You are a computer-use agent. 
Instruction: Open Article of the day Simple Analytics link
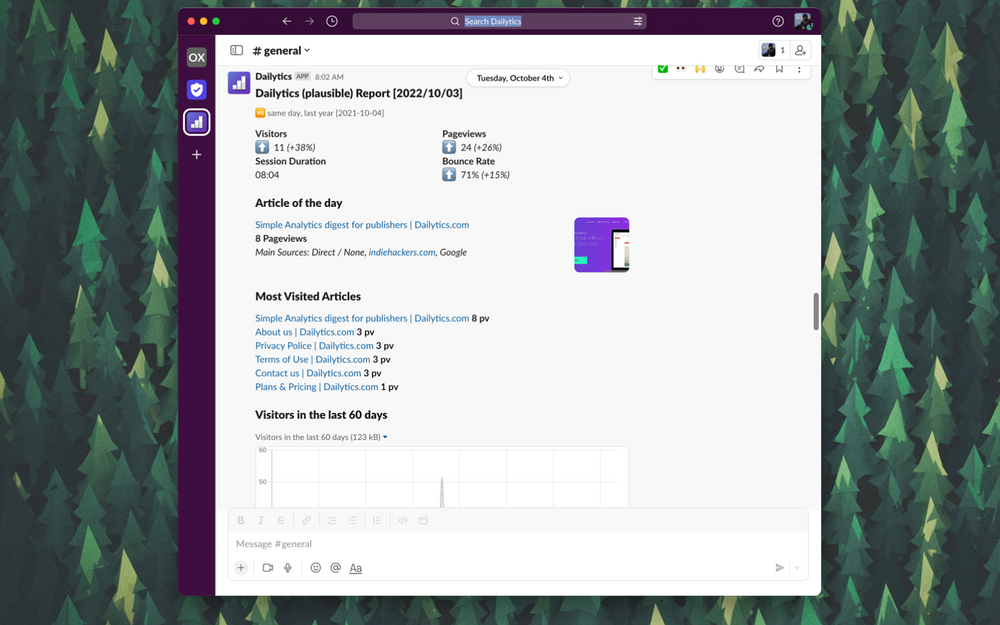tap(362, 224)
